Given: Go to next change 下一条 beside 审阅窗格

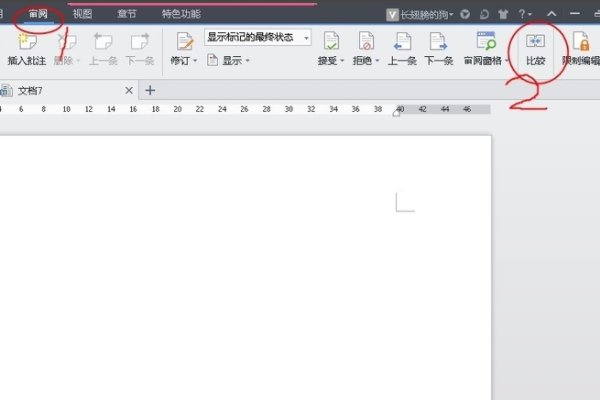Looking at the screenshot, I should tap(439, 49).
